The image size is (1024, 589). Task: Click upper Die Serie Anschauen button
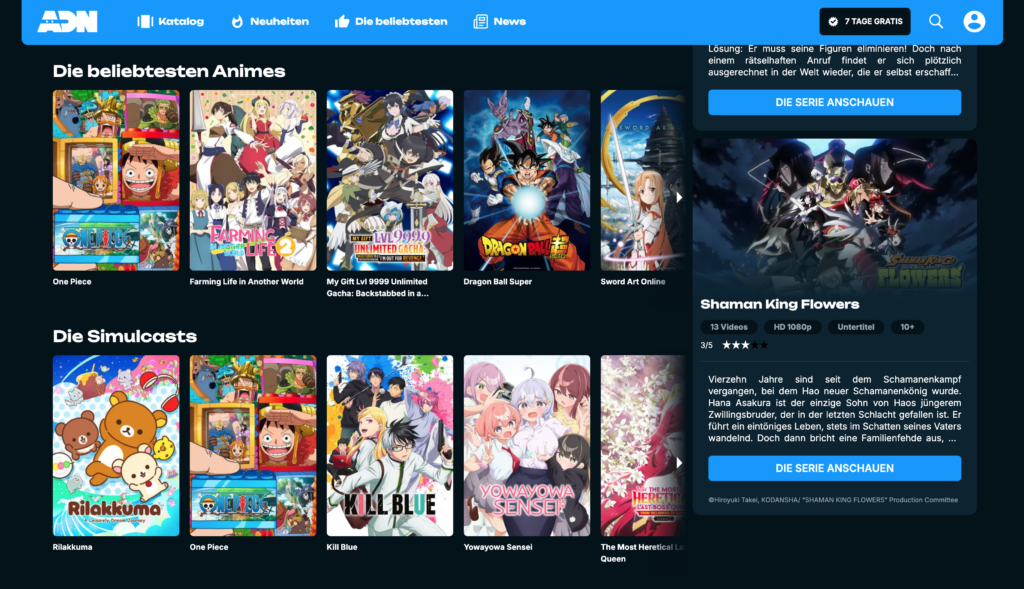click(x=834, y=103)
